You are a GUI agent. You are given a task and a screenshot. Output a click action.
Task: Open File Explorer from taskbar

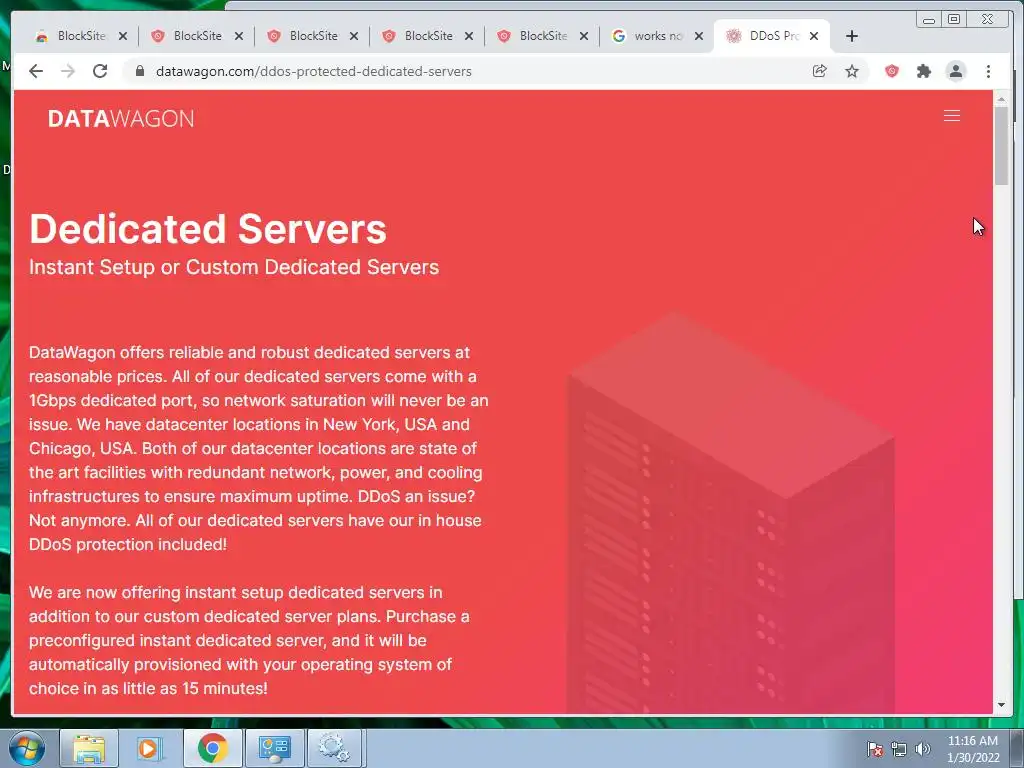89,748
